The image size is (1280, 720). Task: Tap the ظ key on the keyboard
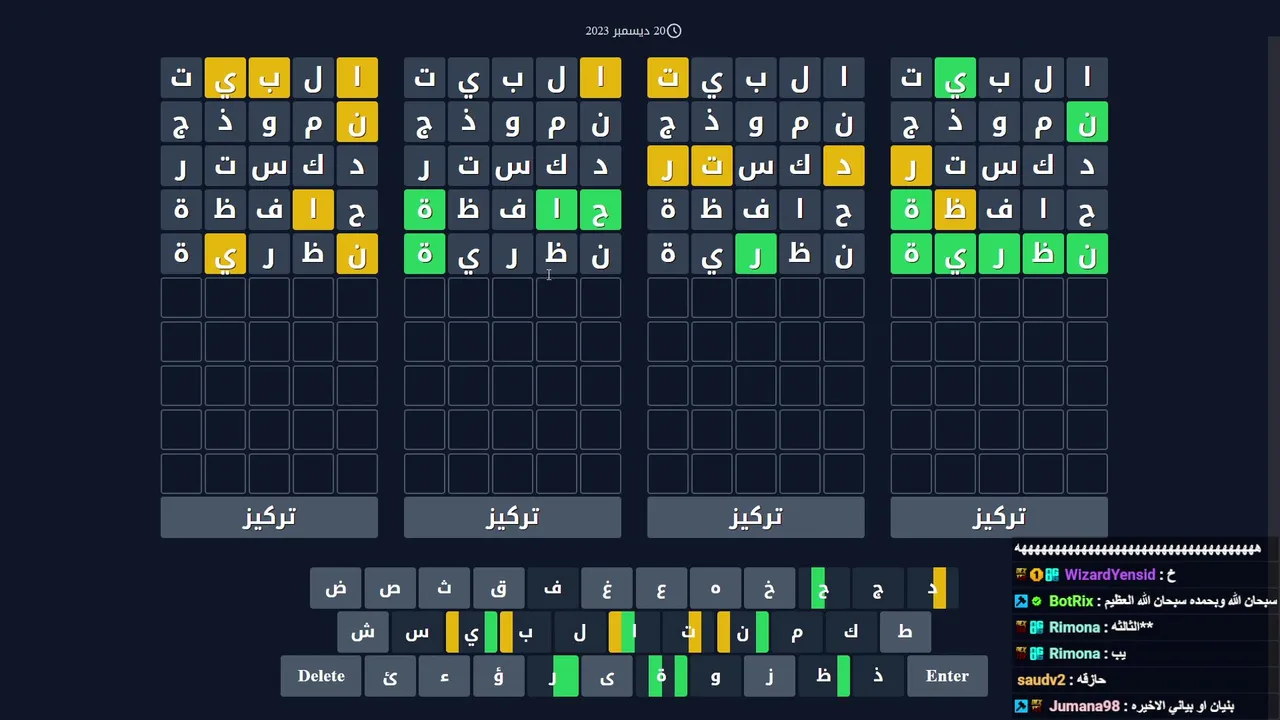(x=823, y=676)
